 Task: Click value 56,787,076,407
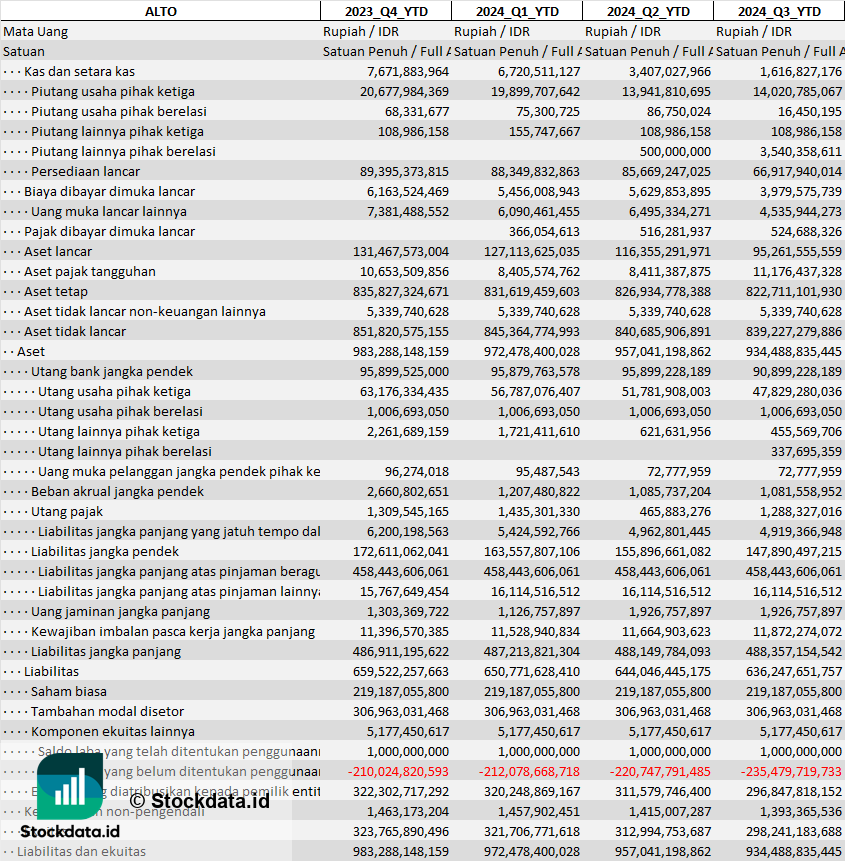tap(535, 392)
